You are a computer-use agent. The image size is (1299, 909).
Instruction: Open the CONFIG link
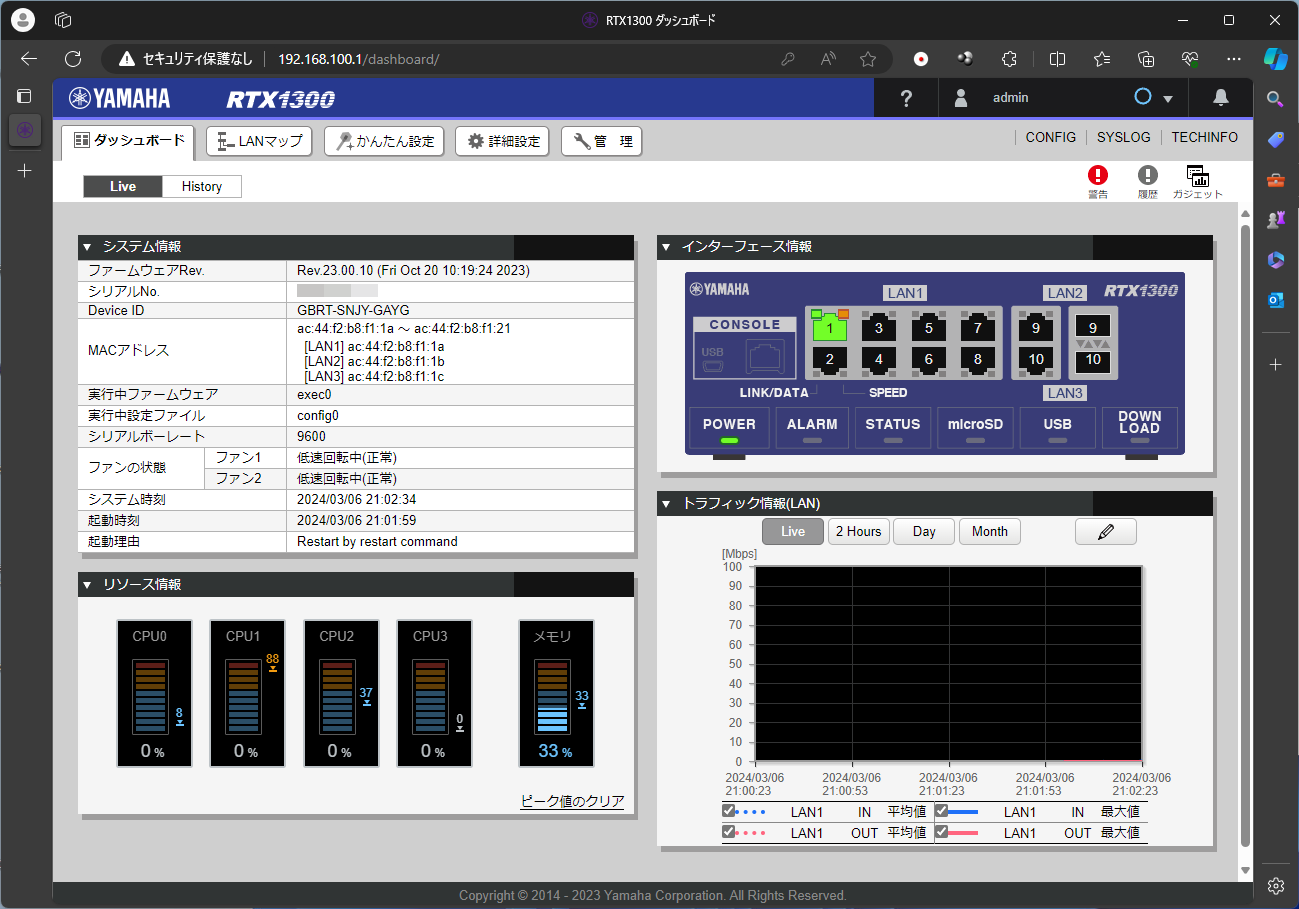tap(1051, 137)
